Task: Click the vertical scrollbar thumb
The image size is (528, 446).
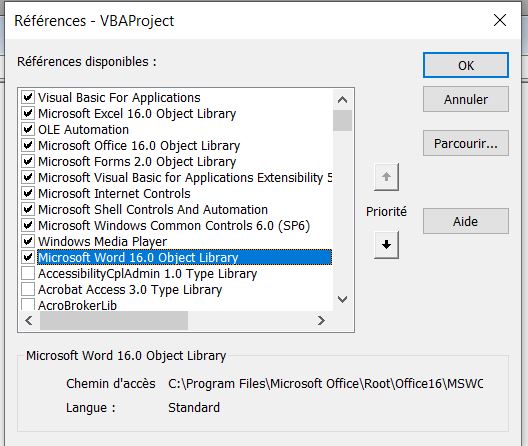Action: click(x=342, y=120)
